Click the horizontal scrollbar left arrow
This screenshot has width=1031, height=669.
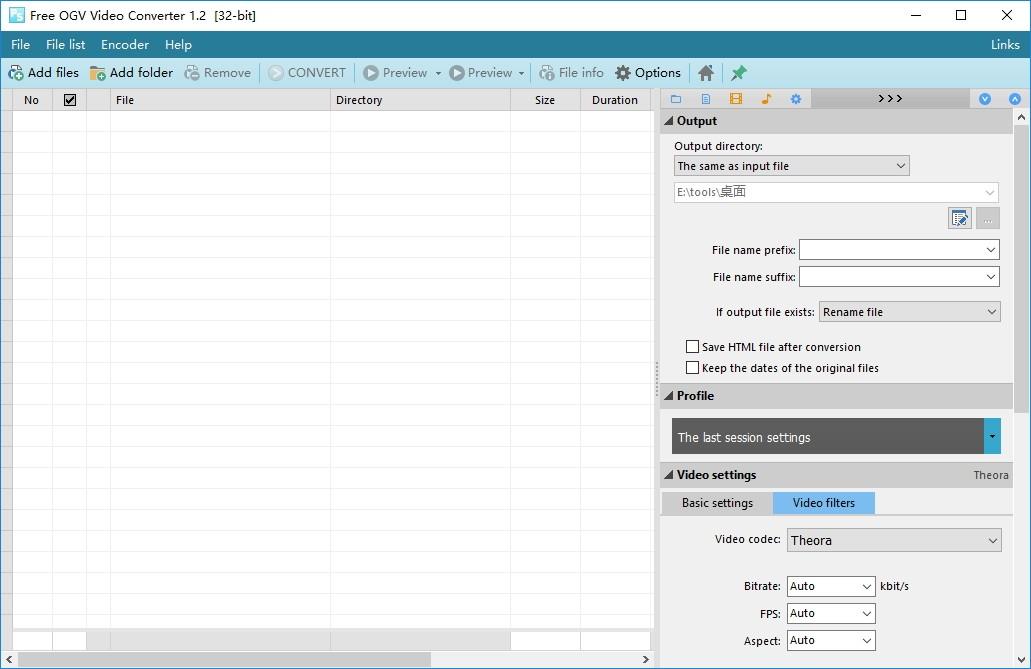point(9,659)
